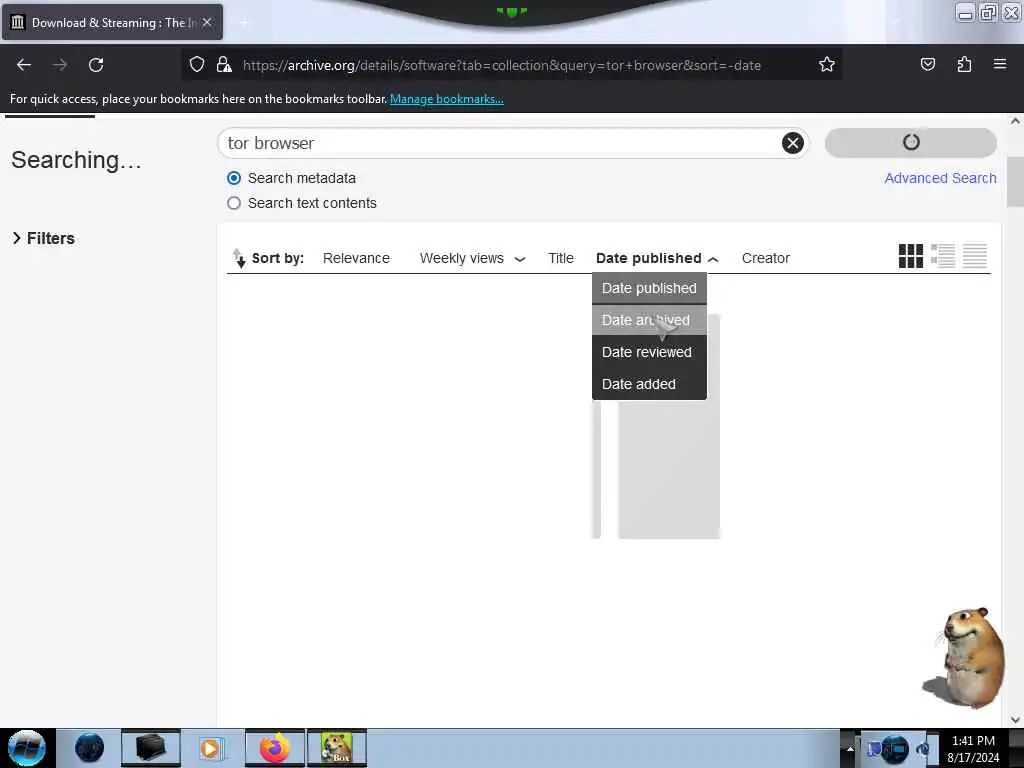Clear the tor browser search text
The width and height of the screenshot is (1024, 768).
(x=792, y=142)
